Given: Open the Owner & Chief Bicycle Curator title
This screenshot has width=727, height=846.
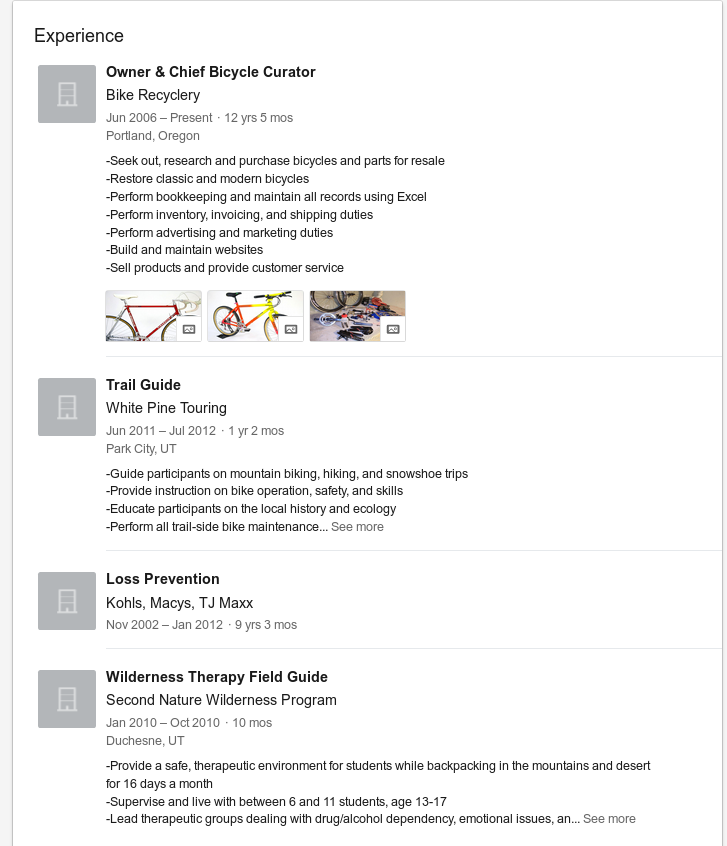Looking at the screenshot, I should [x=210, y=72].
